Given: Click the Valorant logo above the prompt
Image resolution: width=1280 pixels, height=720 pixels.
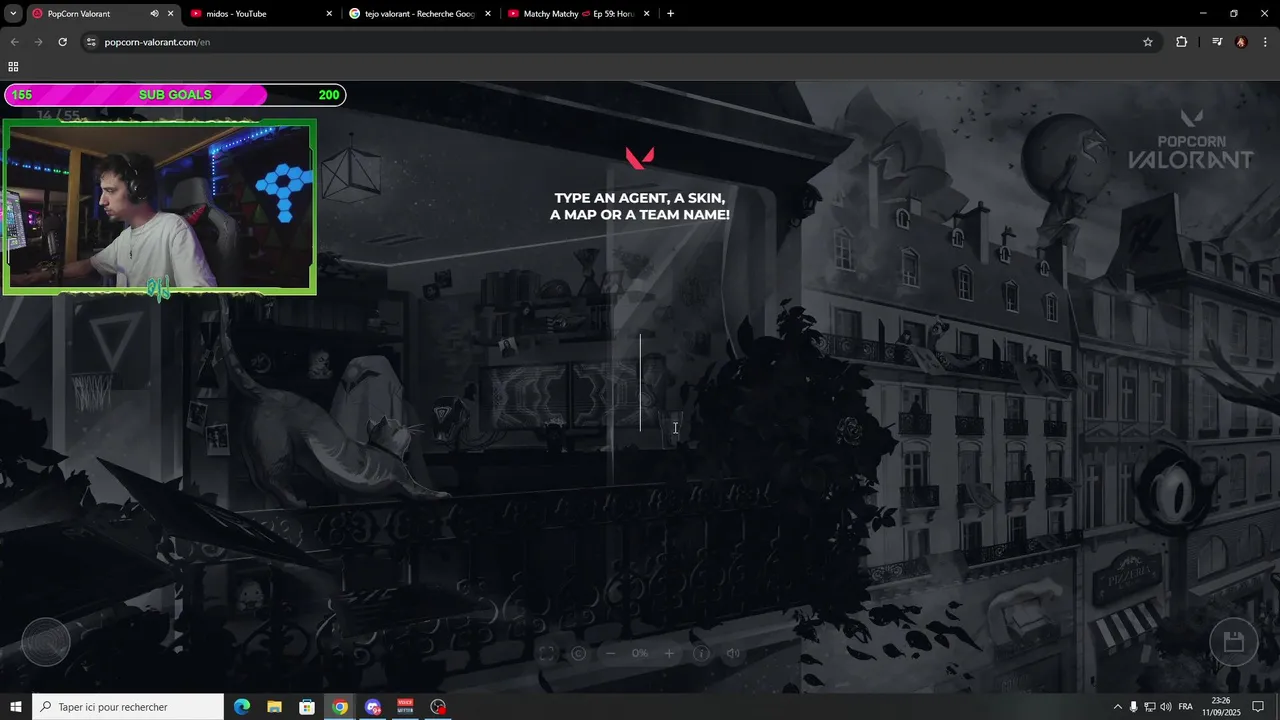Looking at the screenshot, I should (640, 158).
